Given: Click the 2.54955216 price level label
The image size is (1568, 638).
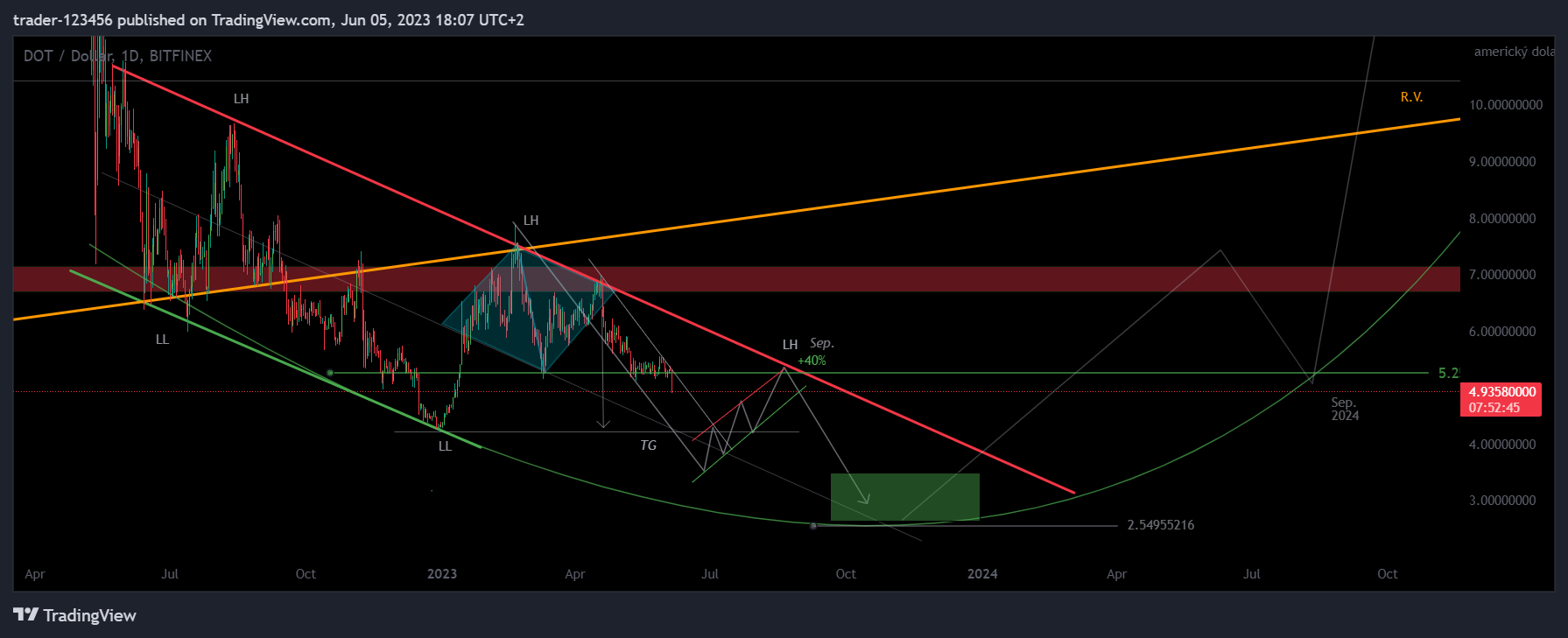Looking at the screenshot, I should pos(1160,525).
